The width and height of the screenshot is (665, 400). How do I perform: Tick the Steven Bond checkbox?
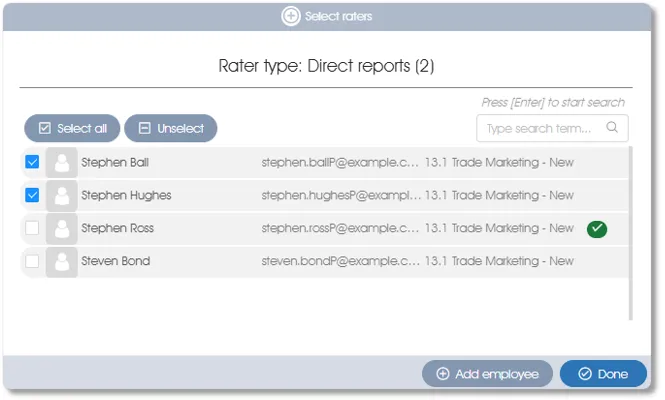[32, 262]
